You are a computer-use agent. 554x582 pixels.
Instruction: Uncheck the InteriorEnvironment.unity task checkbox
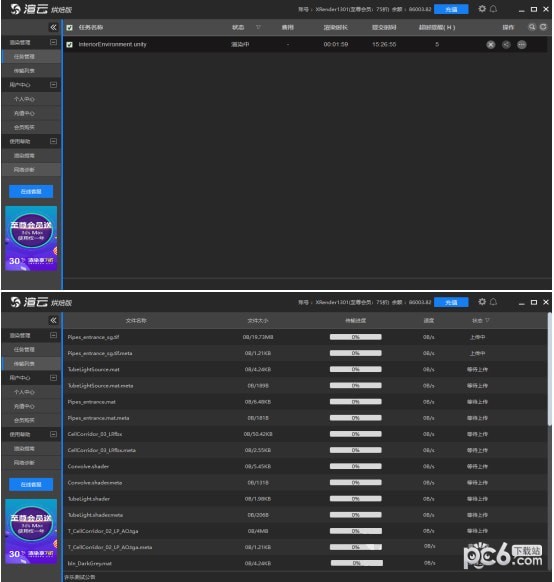(69, 45)
